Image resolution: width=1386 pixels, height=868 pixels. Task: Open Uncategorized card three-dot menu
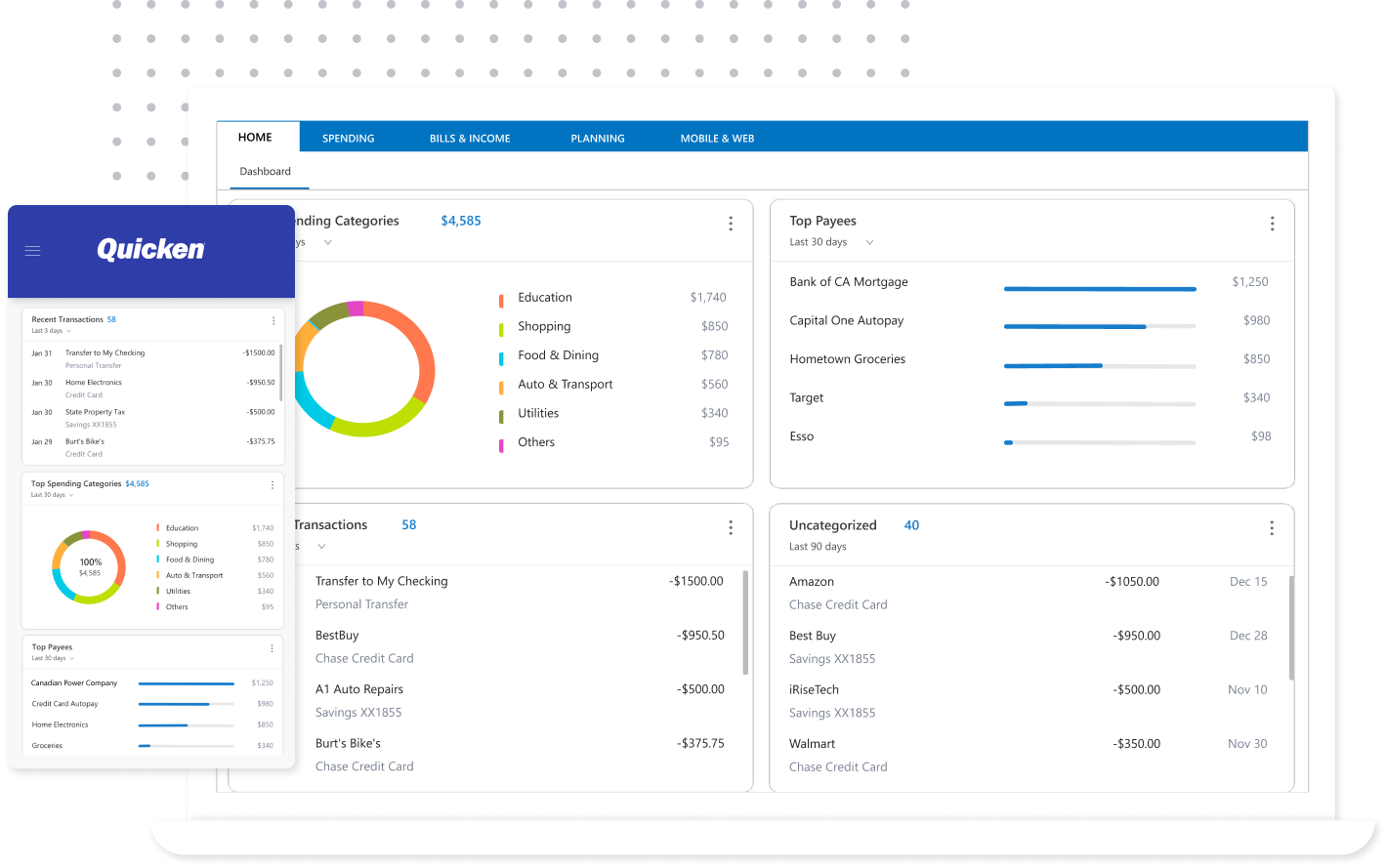coord(1271,528)
